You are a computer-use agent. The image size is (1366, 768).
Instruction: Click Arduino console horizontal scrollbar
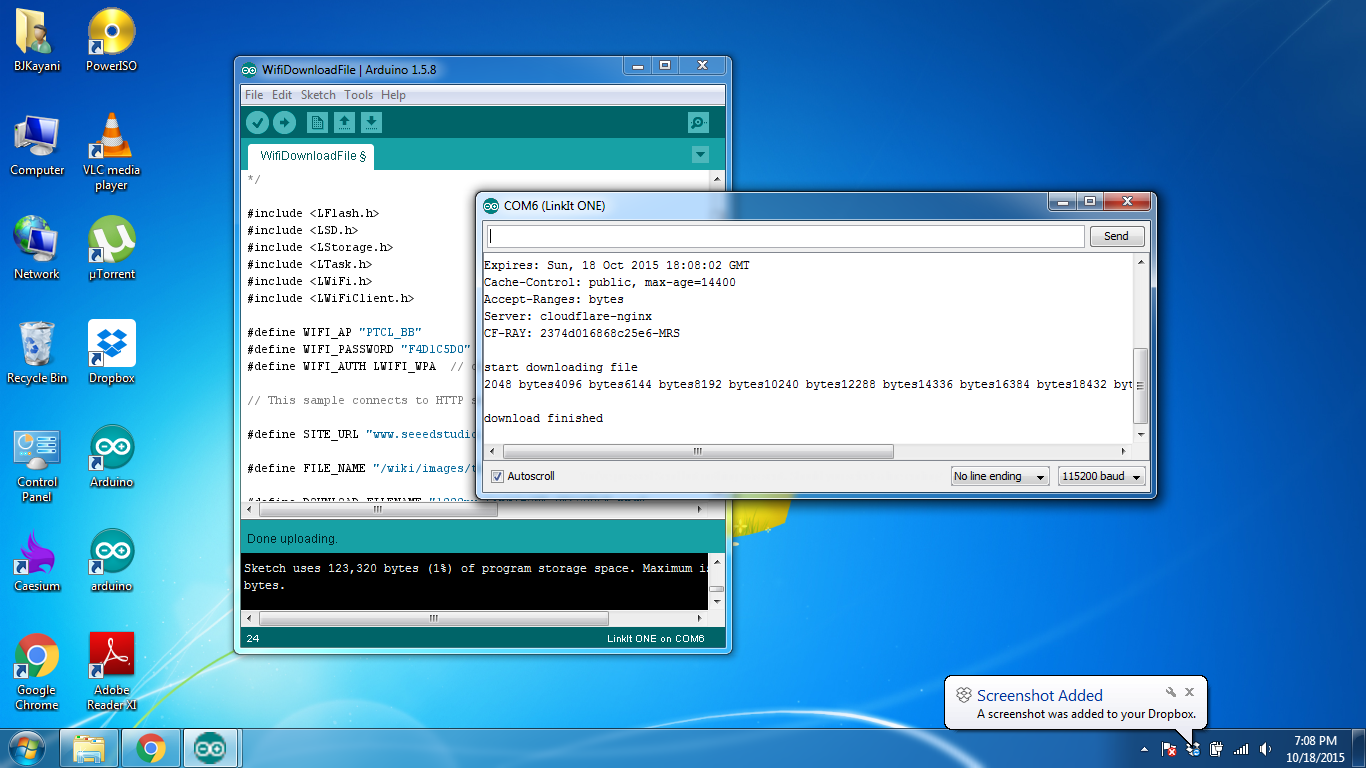coord(476,618)
